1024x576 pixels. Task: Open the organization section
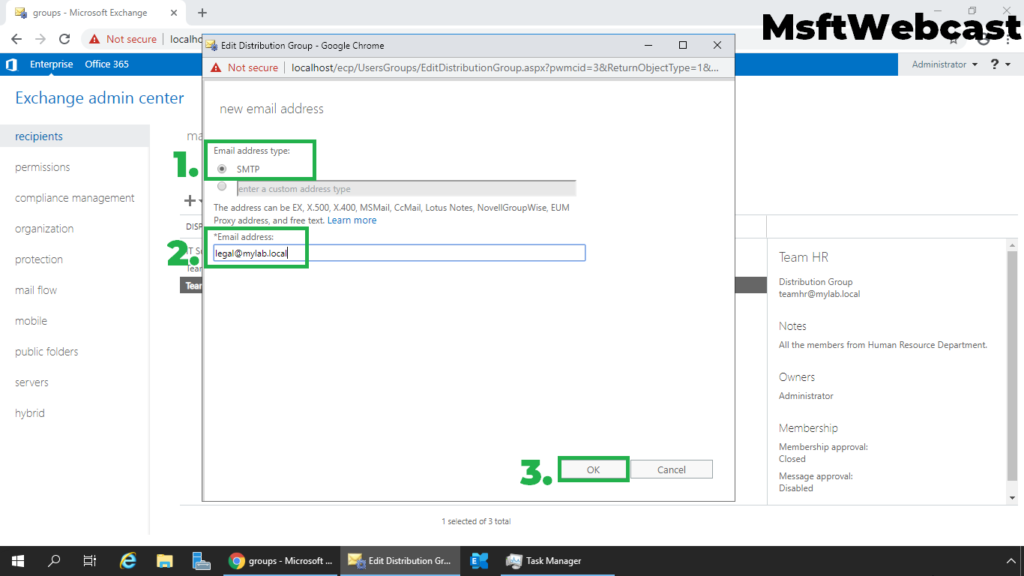[44, 229]
